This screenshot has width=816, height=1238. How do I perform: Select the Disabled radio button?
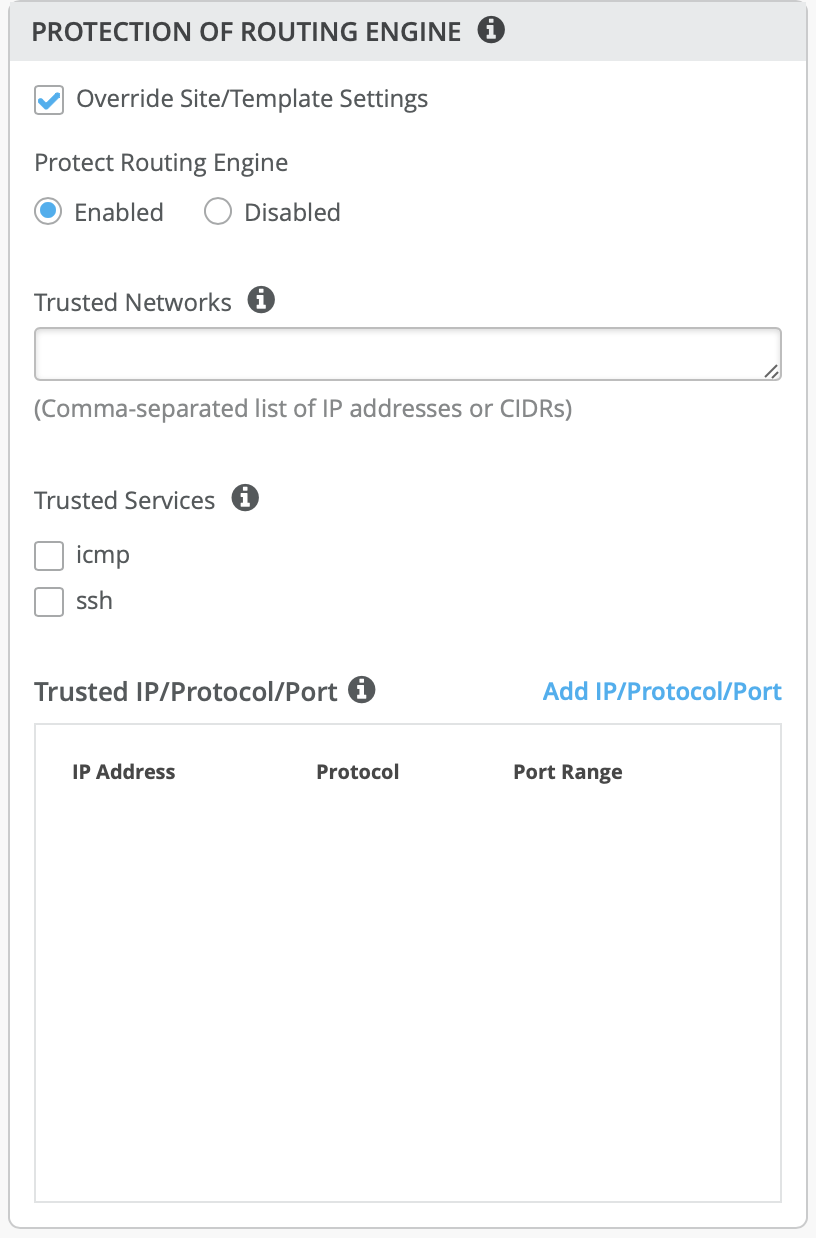(x=218, y=212)
